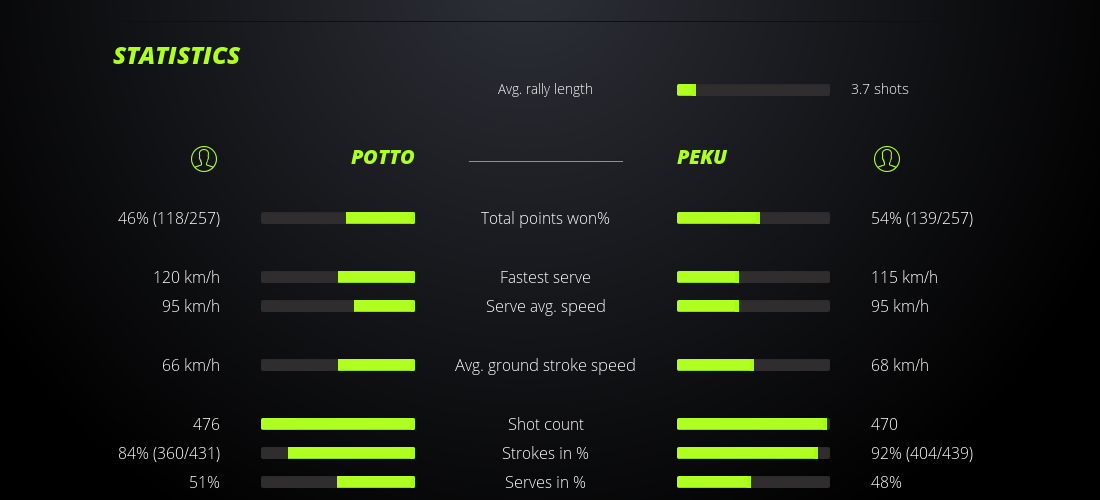Viewport: 1100px width, 500px height.
Task: Click the STATISTICS heading
Action: (x=177, y=56)
